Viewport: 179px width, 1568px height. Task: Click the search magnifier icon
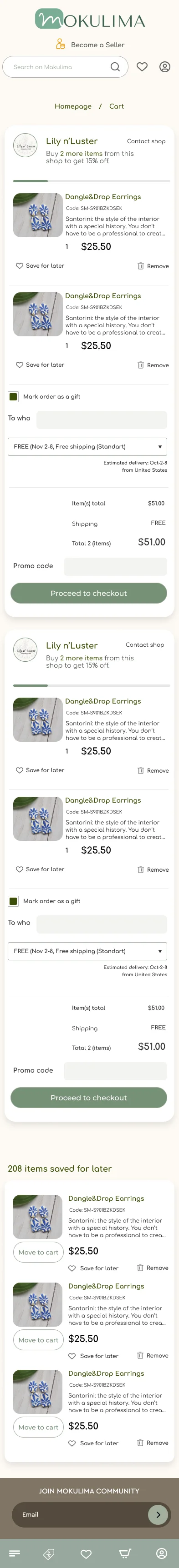[115, 67]
